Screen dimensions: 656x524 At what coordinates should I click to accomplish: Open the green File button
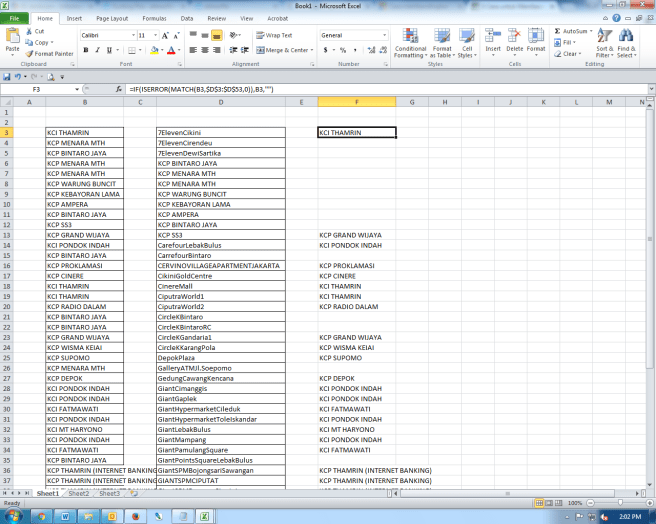(x=15, y=18)
